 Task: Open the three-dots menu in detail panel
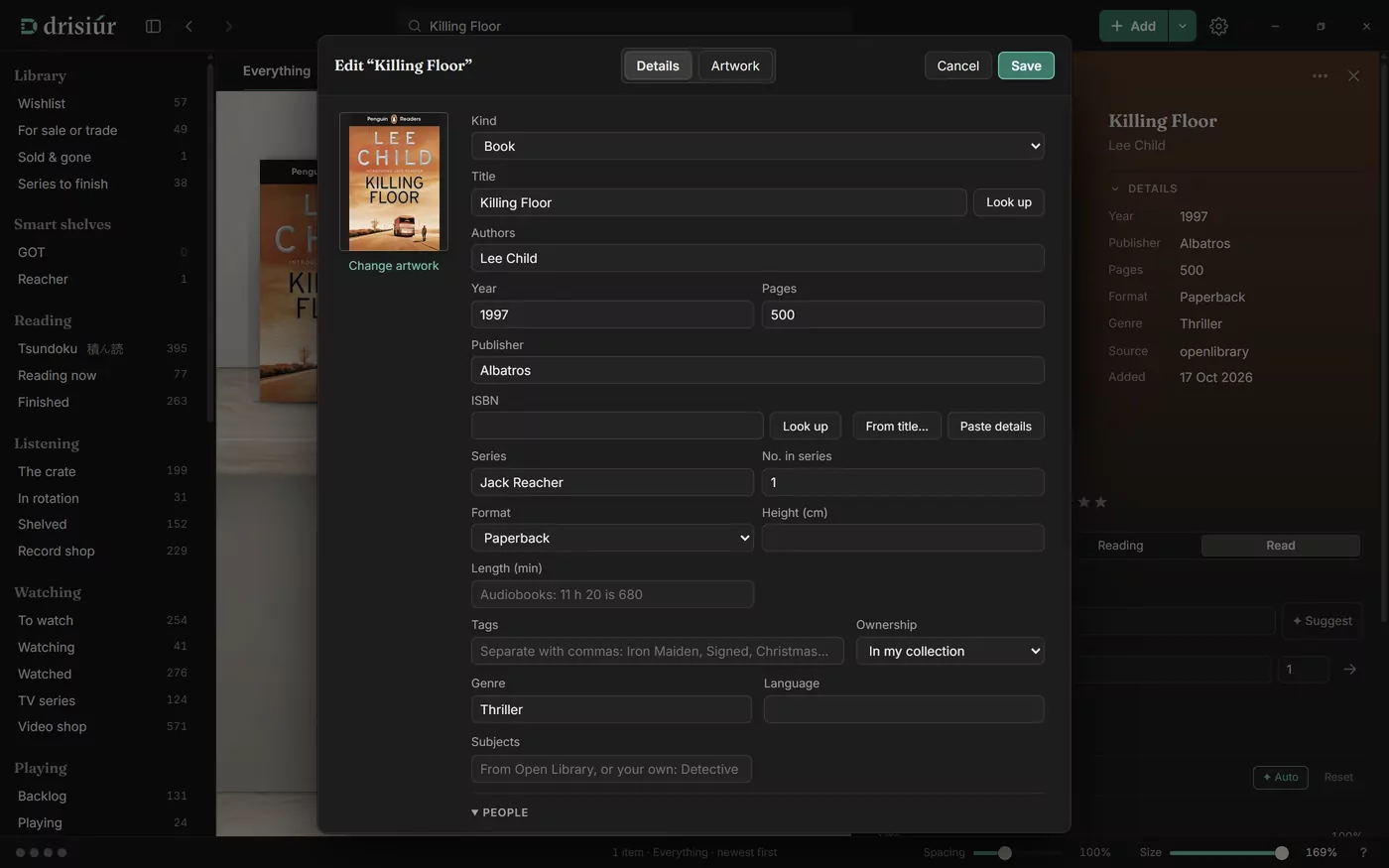click(1320, 75)
